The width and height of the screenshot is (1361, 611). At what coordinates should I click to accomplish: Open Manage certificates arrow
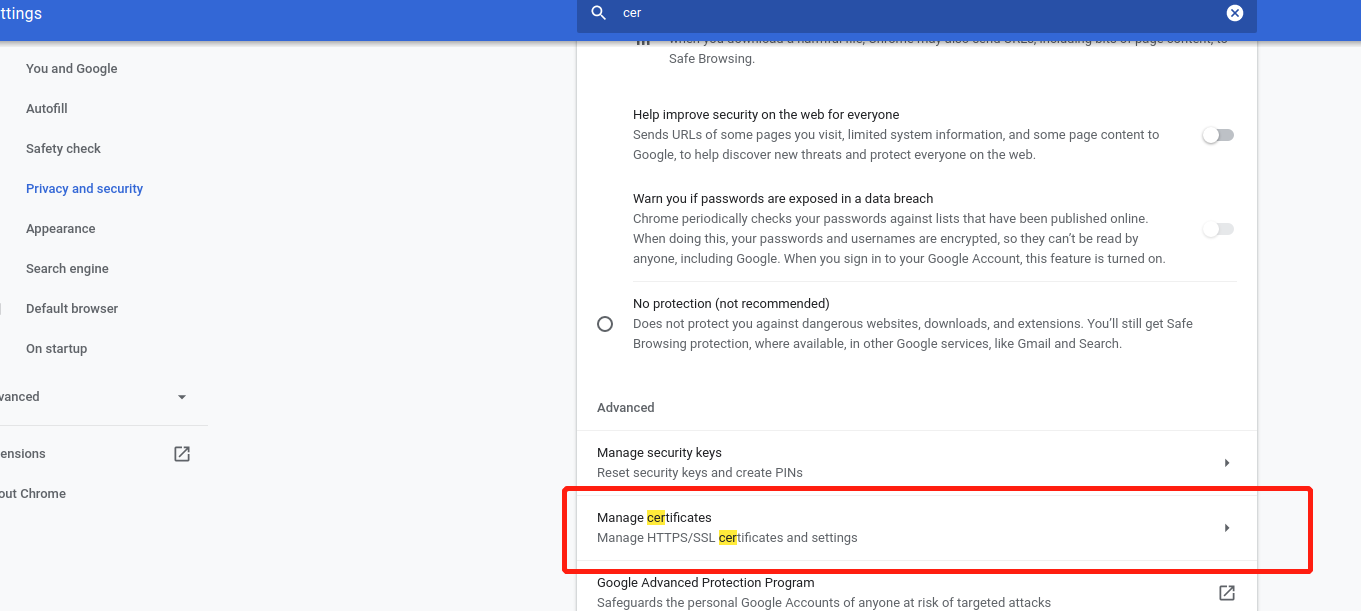coord(1227,528)
